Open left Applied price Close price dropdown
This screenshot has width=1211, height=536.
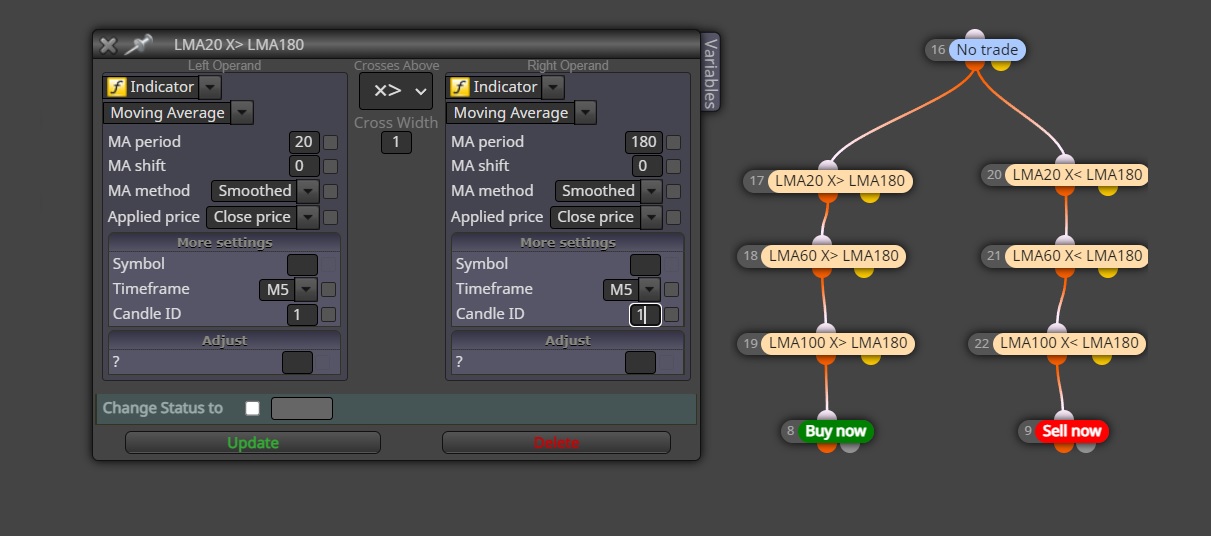pos(308,217)
